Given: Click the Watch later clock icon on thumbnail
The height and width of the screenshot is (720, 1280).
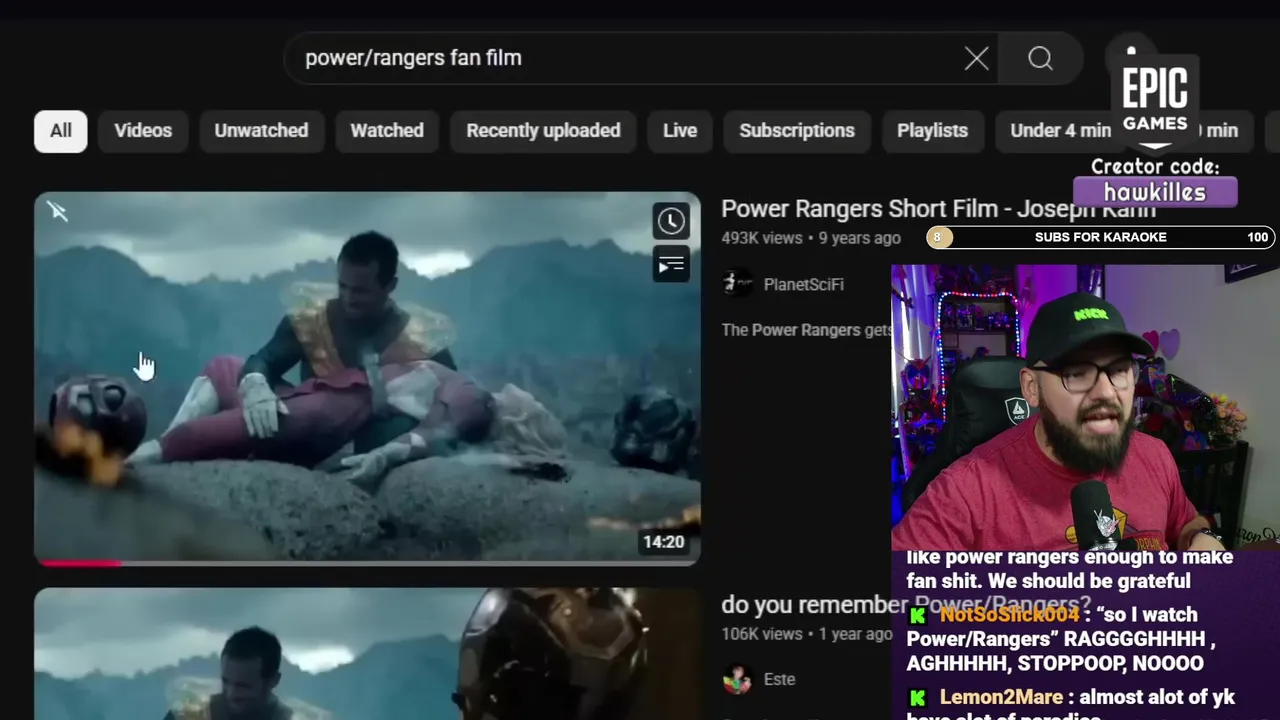Looking at the screenshot, I should [671, 221].
